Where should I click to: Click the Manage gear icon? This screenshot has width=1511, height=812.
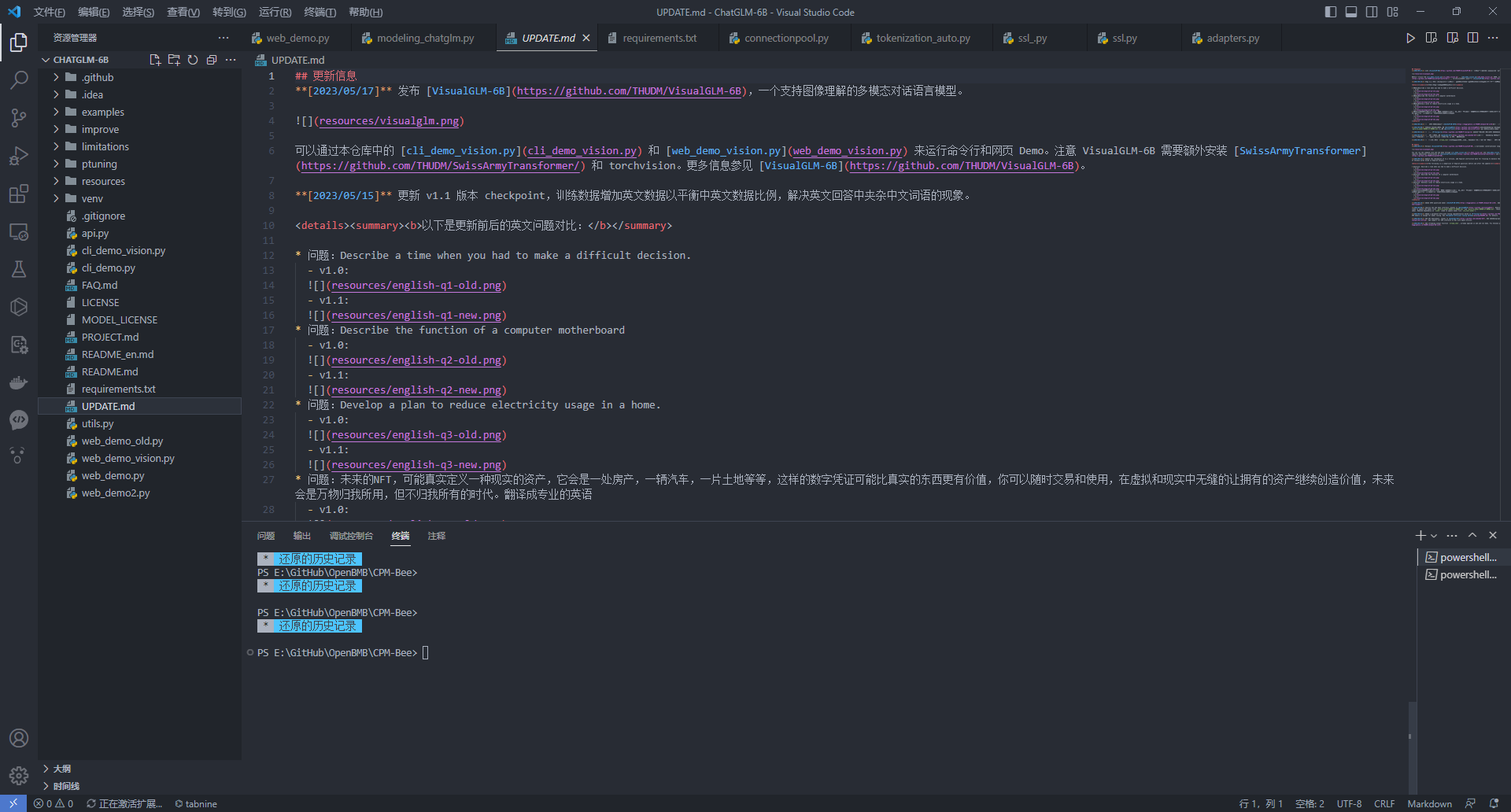coord(19,776)
